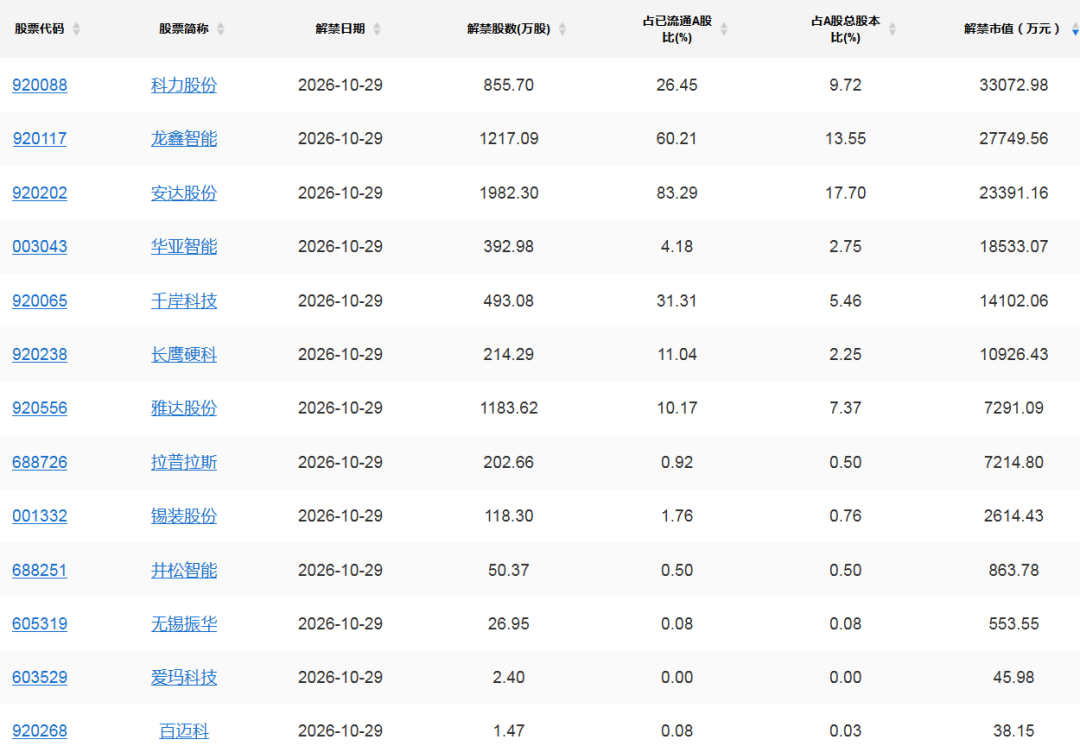Open stock code 605319

[x=40, y=624]
